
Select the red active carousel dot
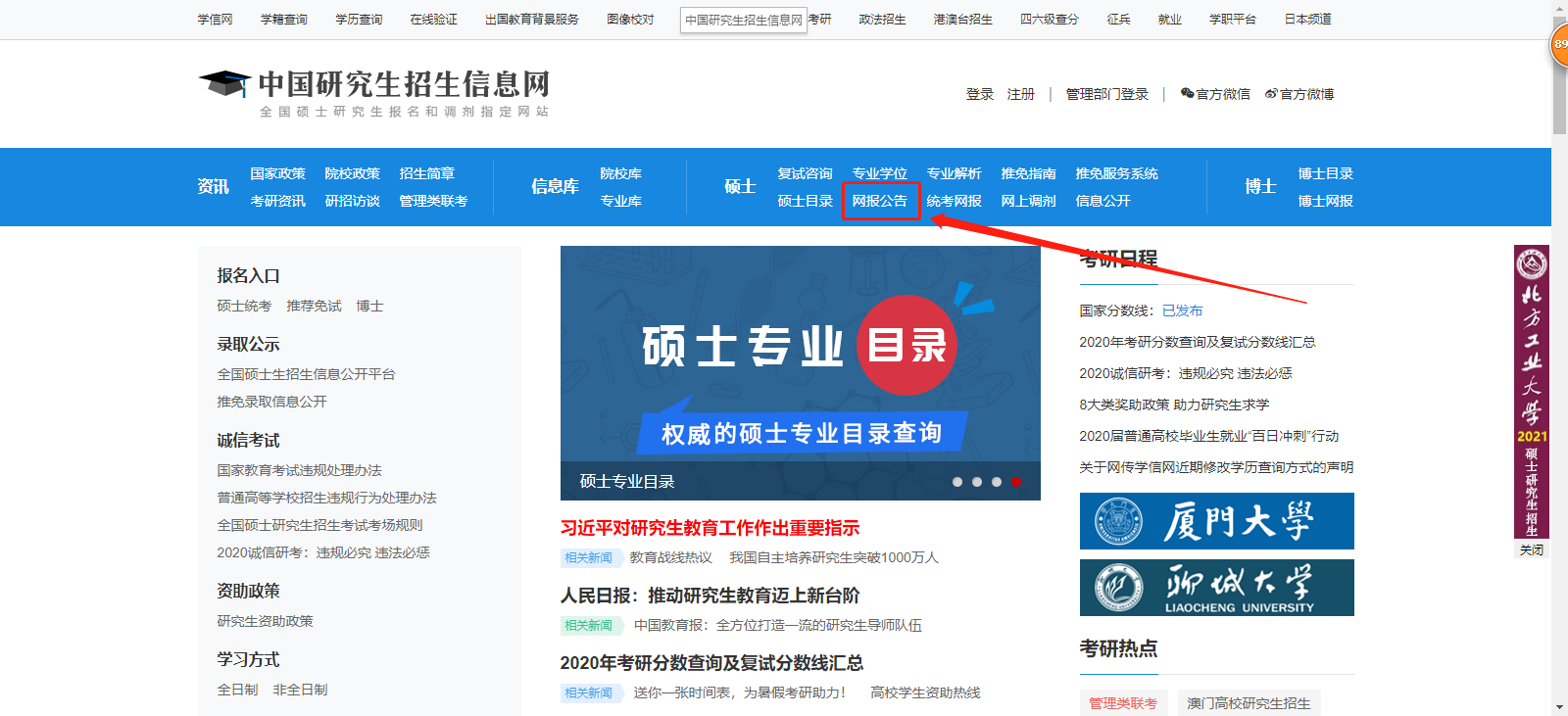tap(1016, 482)
